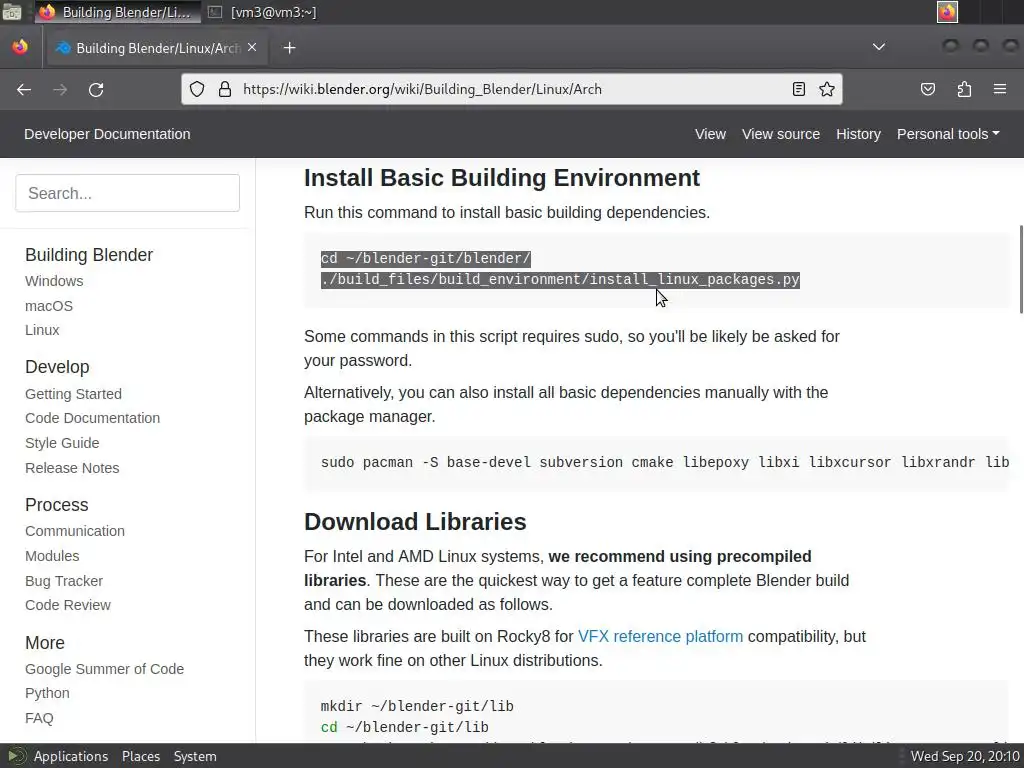Select the Building Blender/Linux/Arch browser tab
This screenshot has width=1024, height=768.
[x=157, y=48]
